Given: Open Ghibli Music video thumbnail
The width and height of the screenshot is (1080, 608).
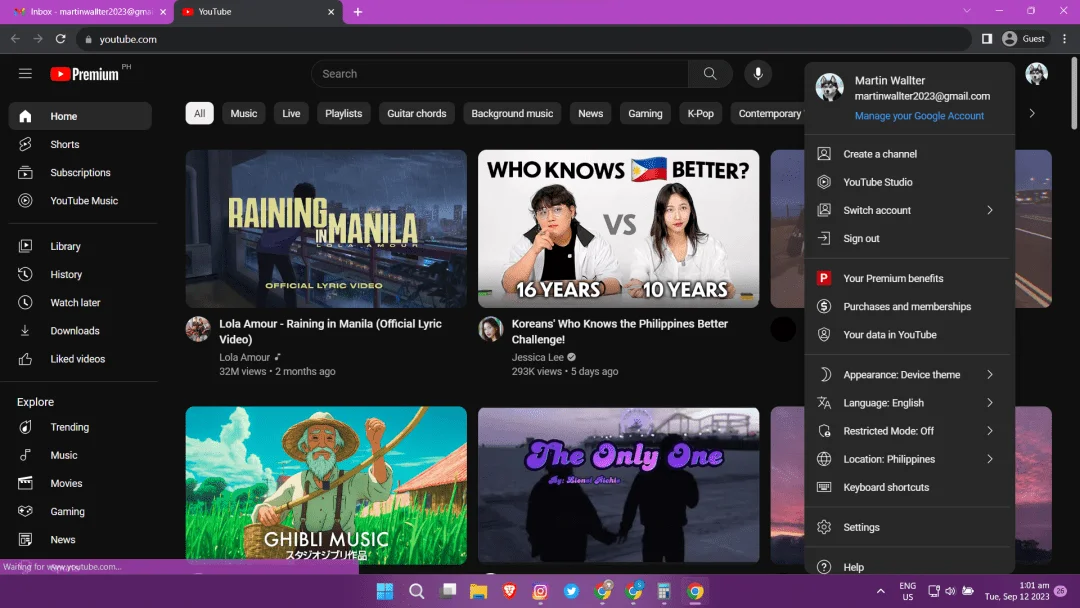Looking at the screenshot, I should click(x=326, y=485).
